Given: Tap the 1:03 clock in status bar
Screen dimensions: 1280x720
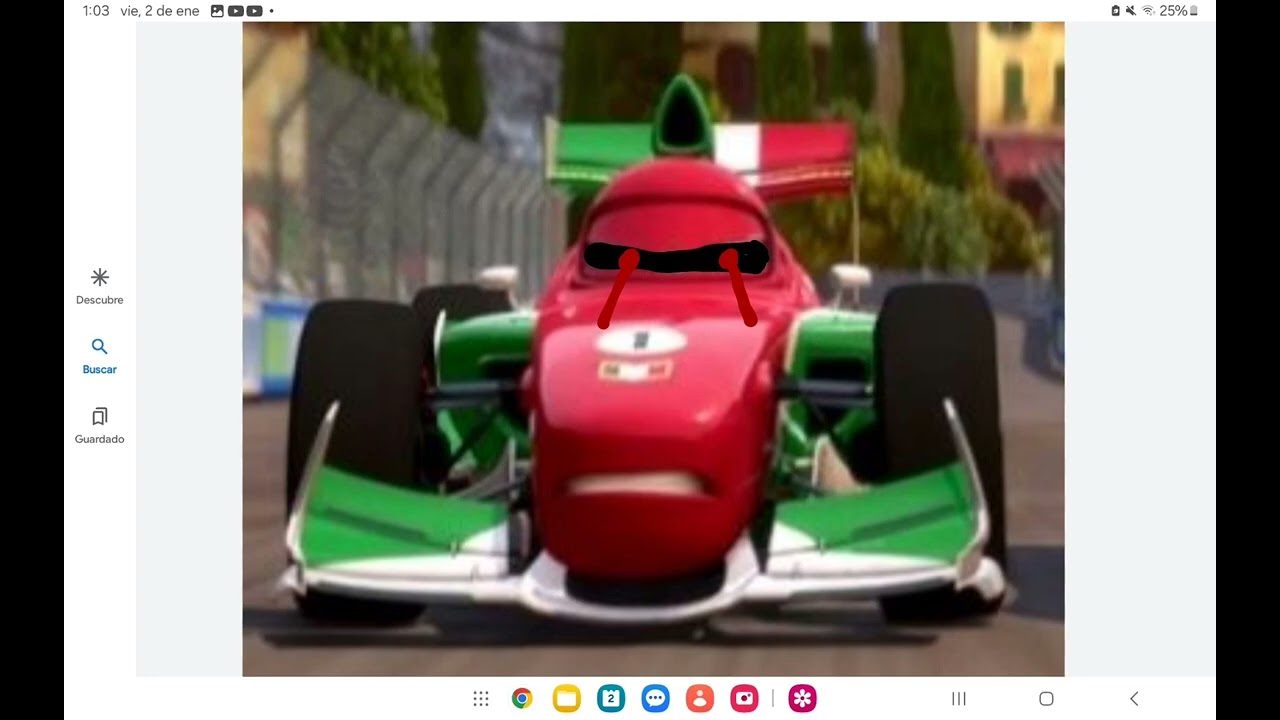Looking at the screenshot, I should 96,11.
